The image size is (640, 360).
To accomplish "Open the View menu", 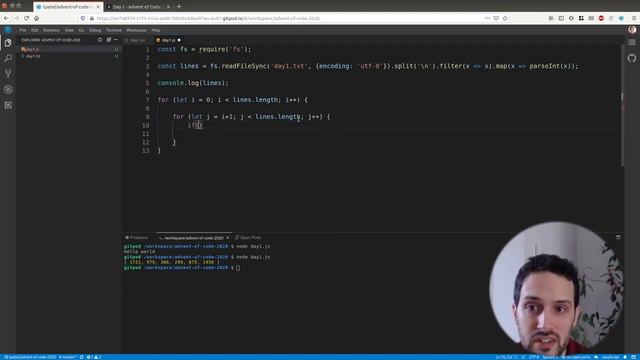I will (x=69, y=30).
